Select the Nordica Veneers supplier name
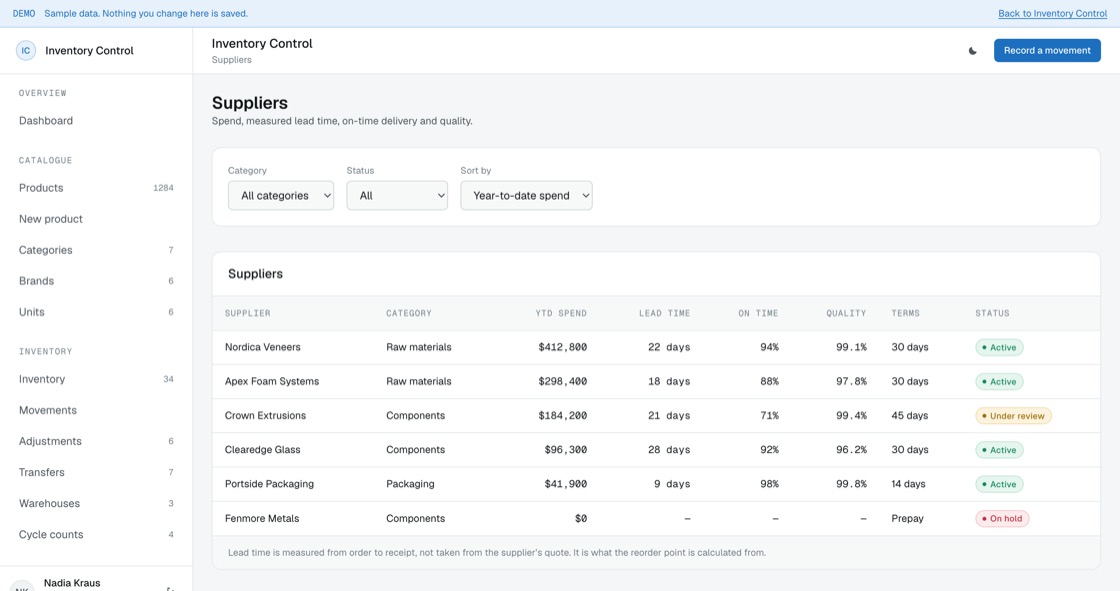This screenshot has width=1120, height=591. click(263, 347)
